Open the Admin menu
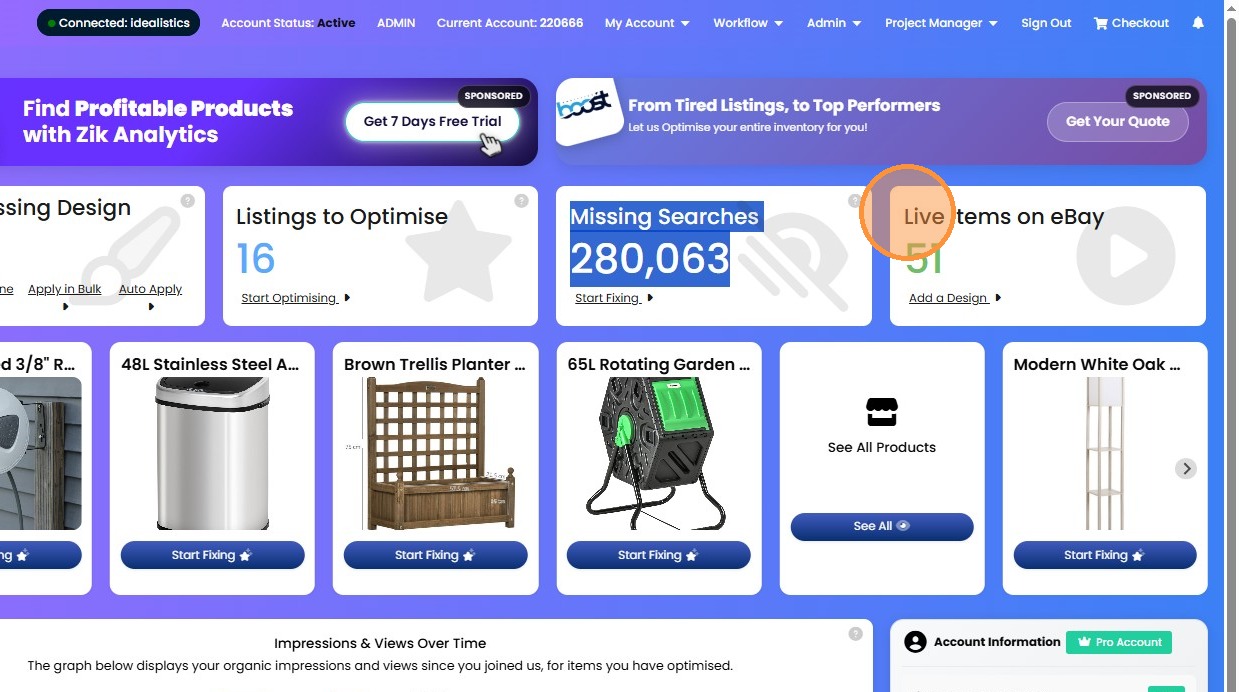The height and width of the screenshot is (692, 1239). pyautogui.click(x=834, y=23)
